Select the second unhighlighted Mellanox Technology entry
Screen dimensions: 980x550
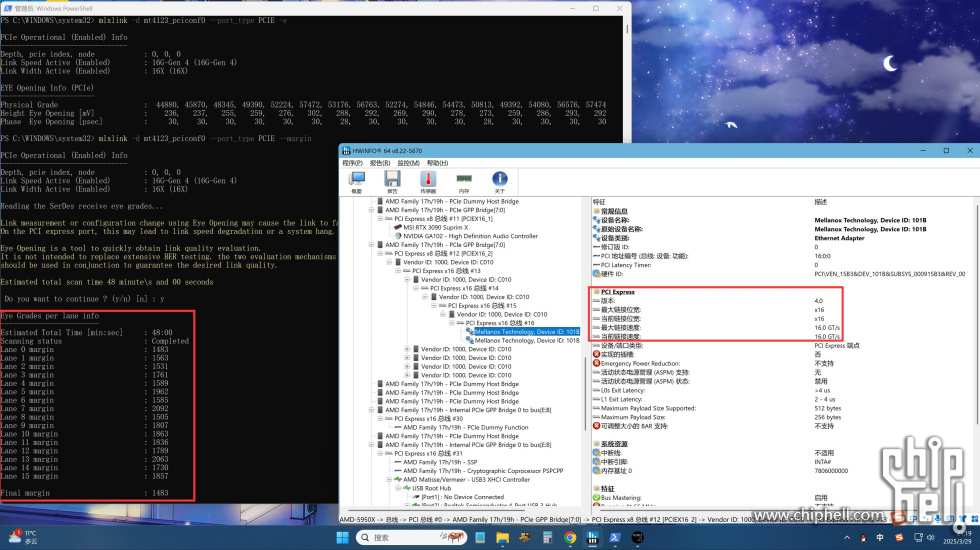pyautogui.click(x=527, y=341)
